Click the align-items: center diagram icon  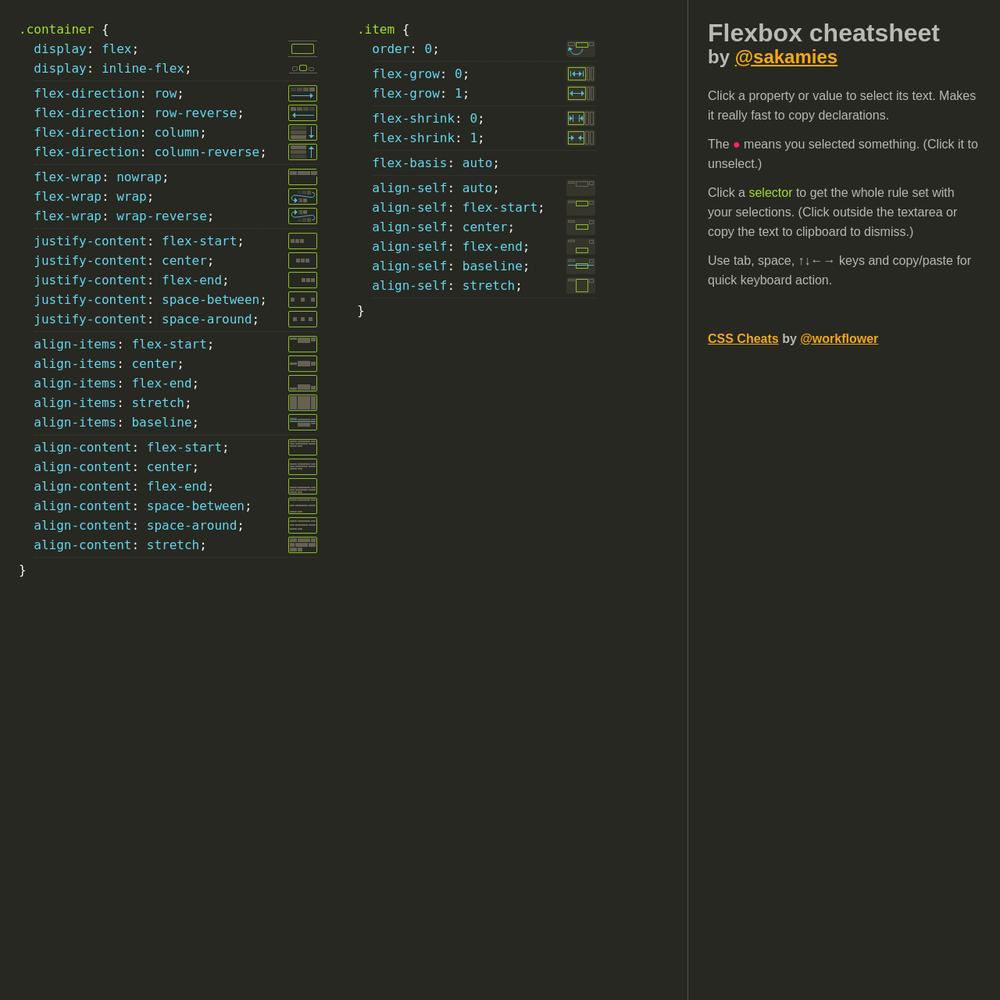point(302,364)
